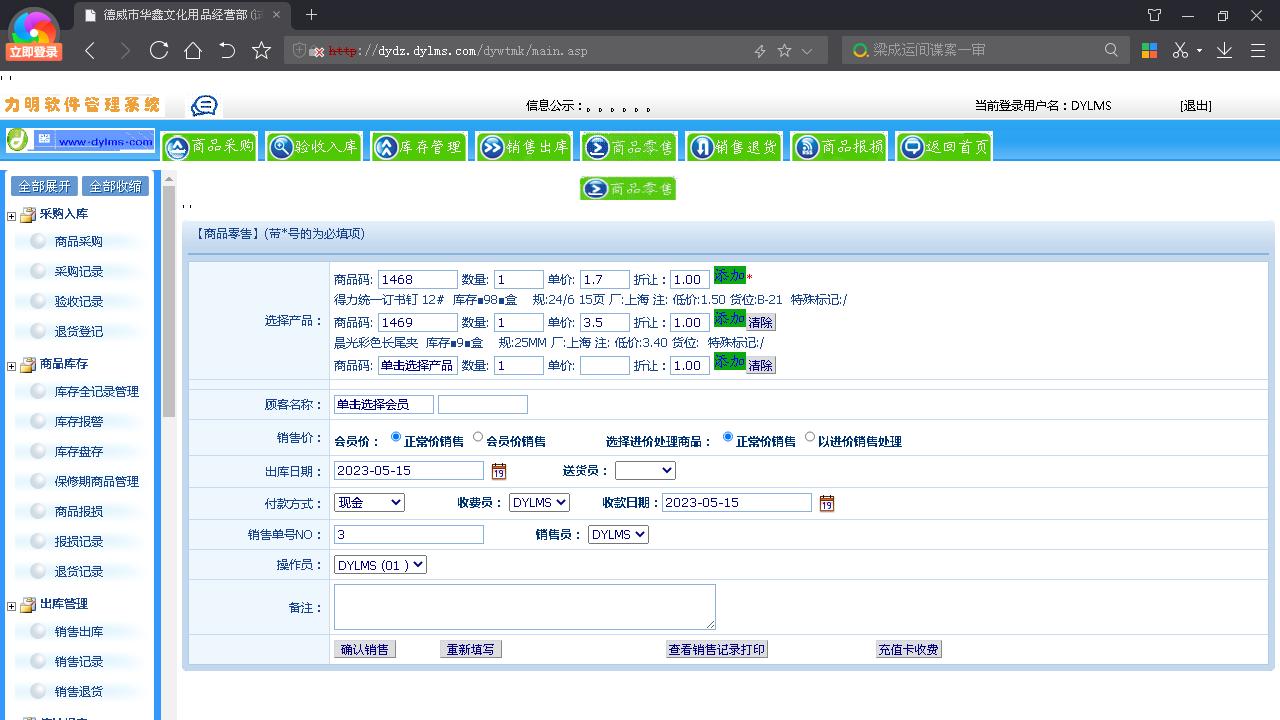1280x720 pixels.
Task: Click the 确认销售 button
Action: [364, 648]
